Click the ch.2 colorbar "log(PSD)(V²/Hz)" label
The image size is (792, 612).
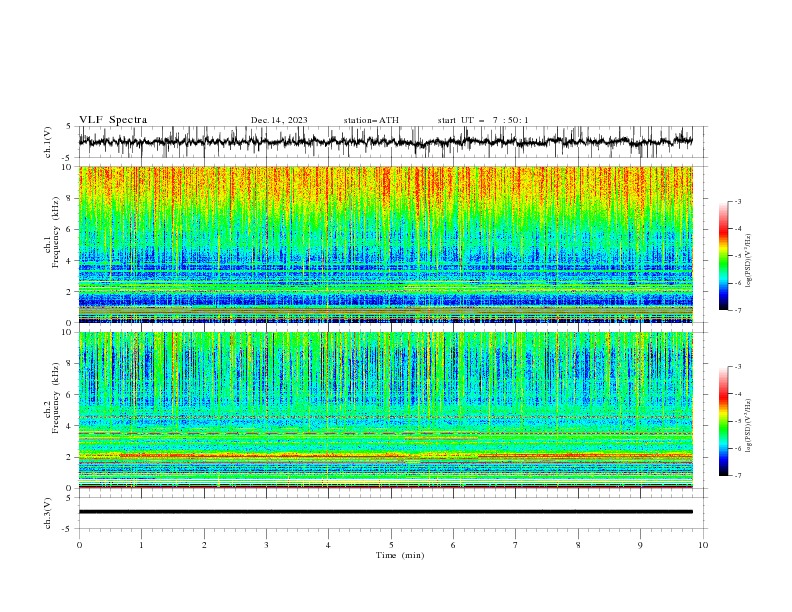[748, 425]
